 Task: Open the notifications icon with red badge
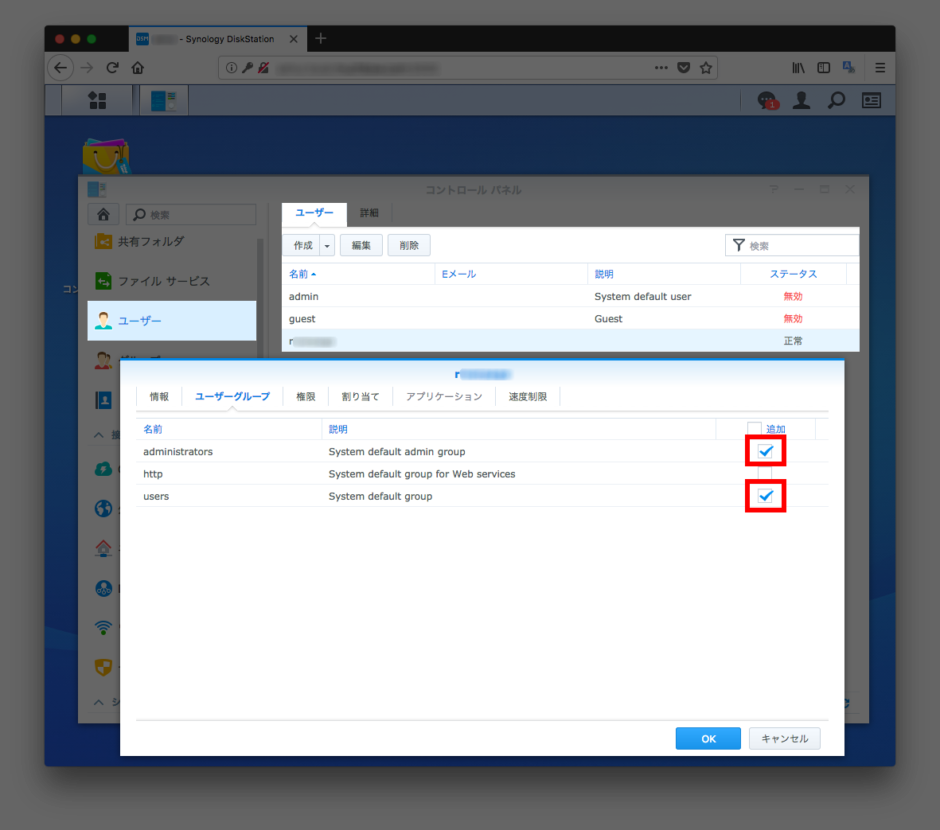767,100
